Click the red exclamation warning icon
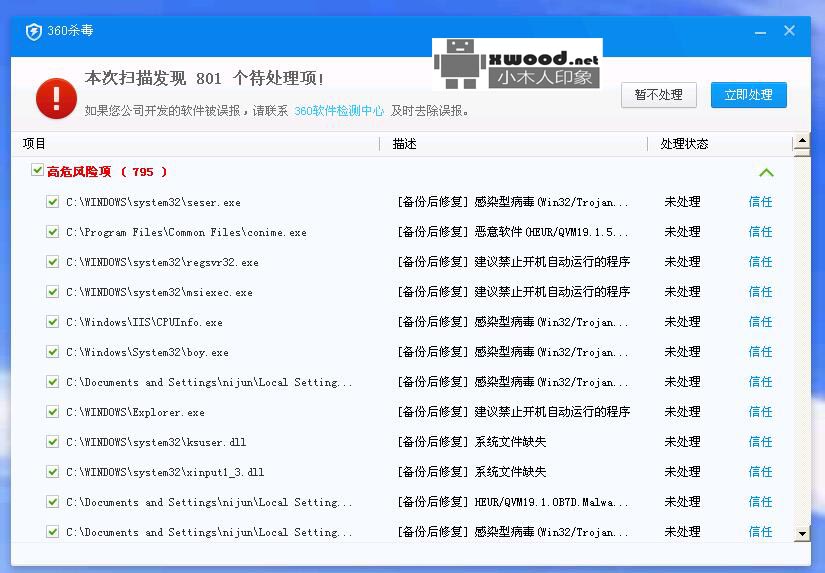 [56, 98]
